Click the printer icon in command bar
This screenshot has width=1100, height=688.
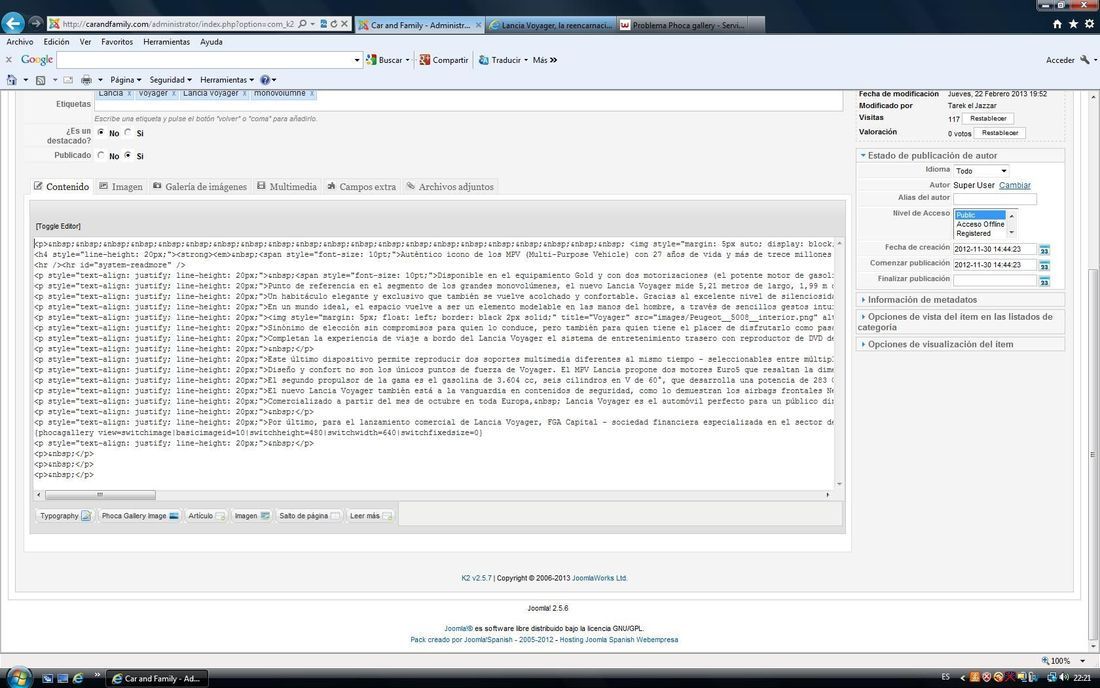[86, 80]
